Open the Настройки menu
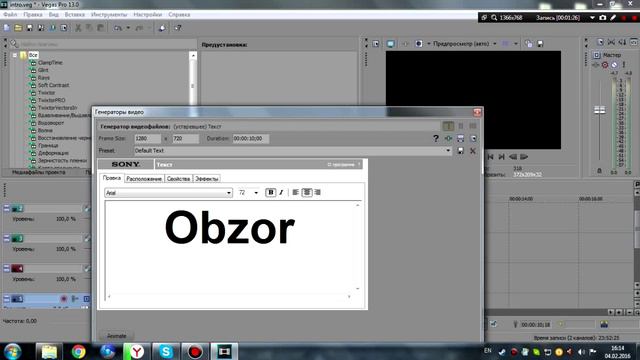Screen dimensions: 640x360 click(x=147, y=15)
